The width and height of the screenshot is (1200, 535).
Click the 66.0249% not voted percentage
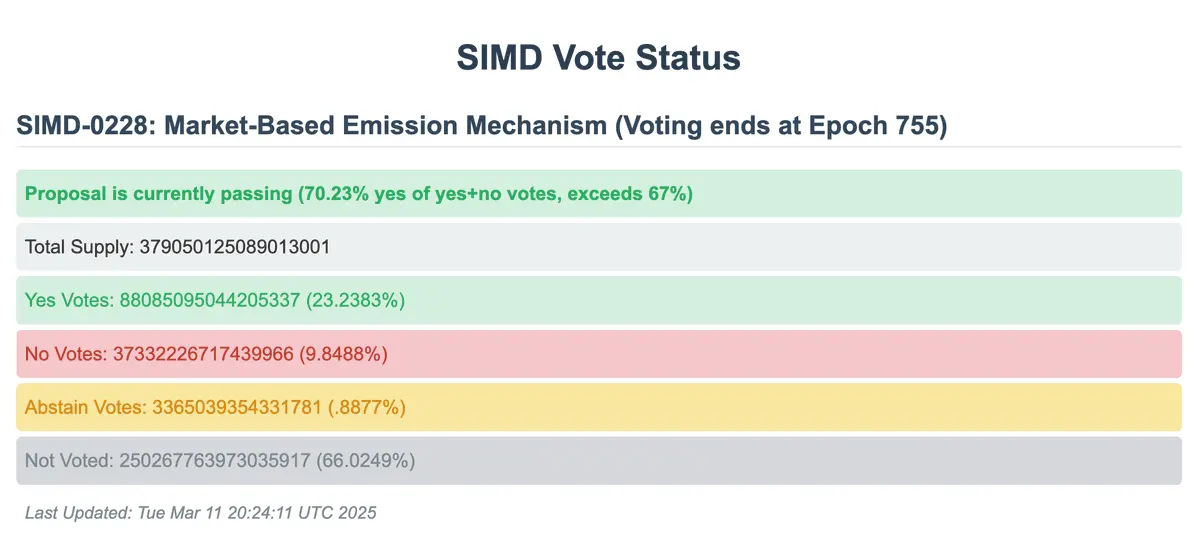pyautogui.click(x=366, y=461)
